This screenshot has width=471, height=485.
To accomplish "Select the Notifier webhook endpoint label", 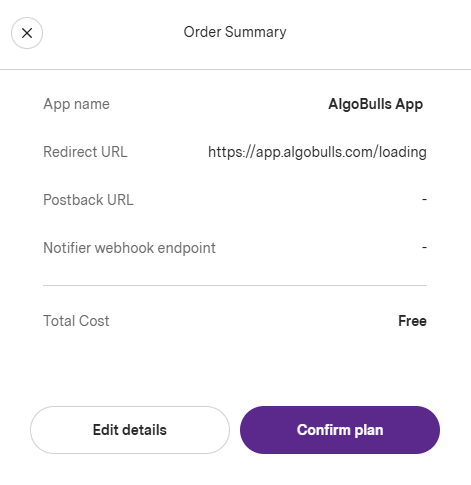I will tap(129, 248).
